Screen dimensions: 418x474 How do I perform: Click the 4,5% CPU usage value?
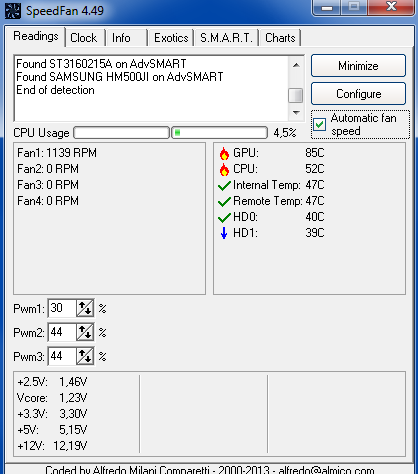[x=285, y=133]
